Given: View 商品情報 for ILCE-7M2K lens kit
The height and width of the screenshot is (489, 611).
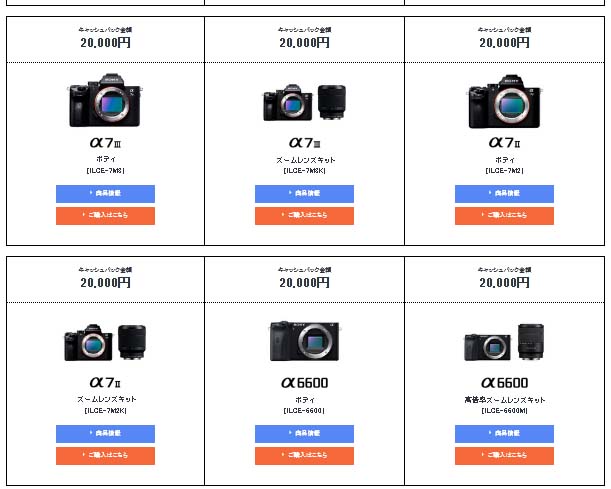Looking at the screenshot, I should [105, 434].
